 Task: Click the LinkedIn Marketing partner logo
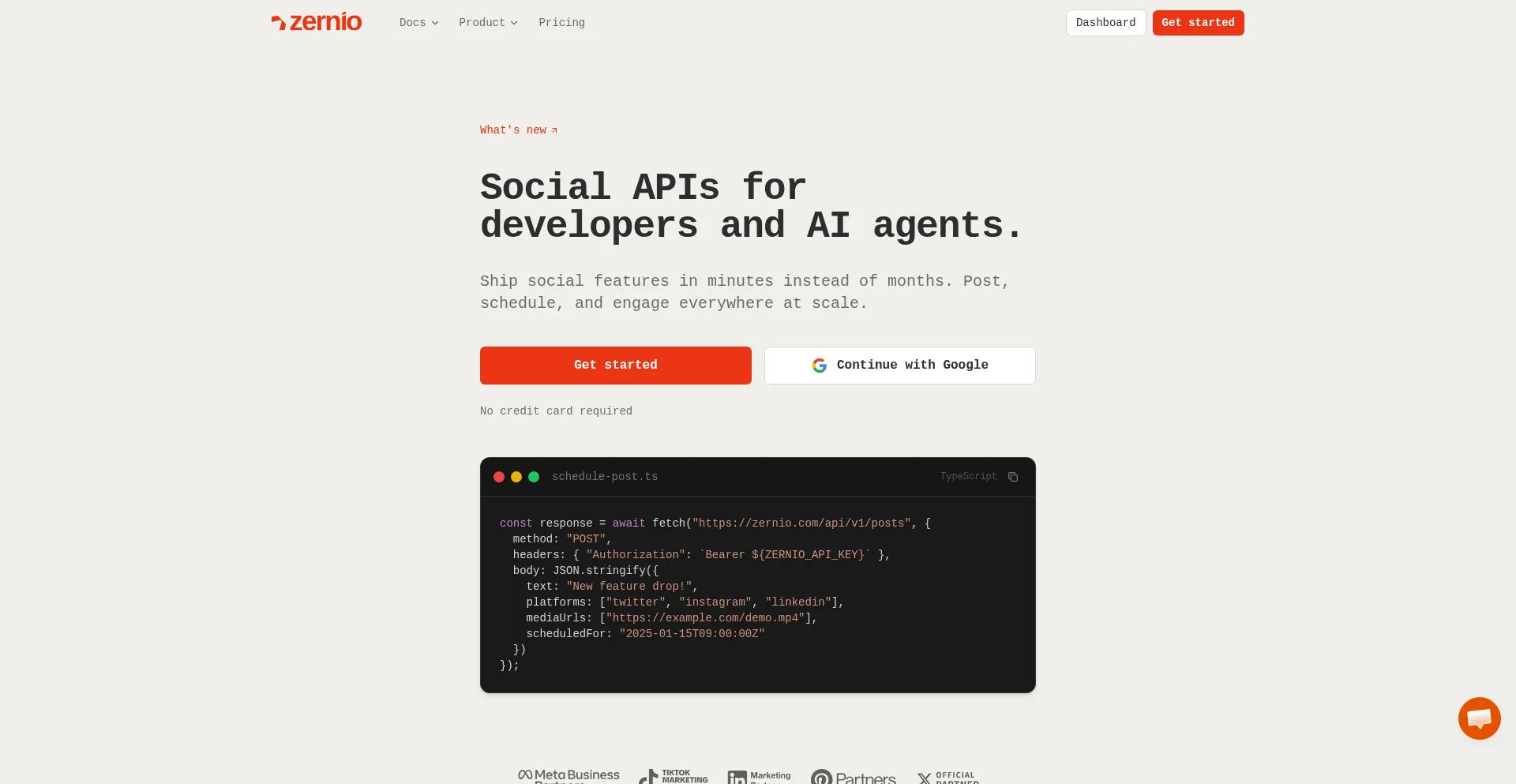(759, 777)
